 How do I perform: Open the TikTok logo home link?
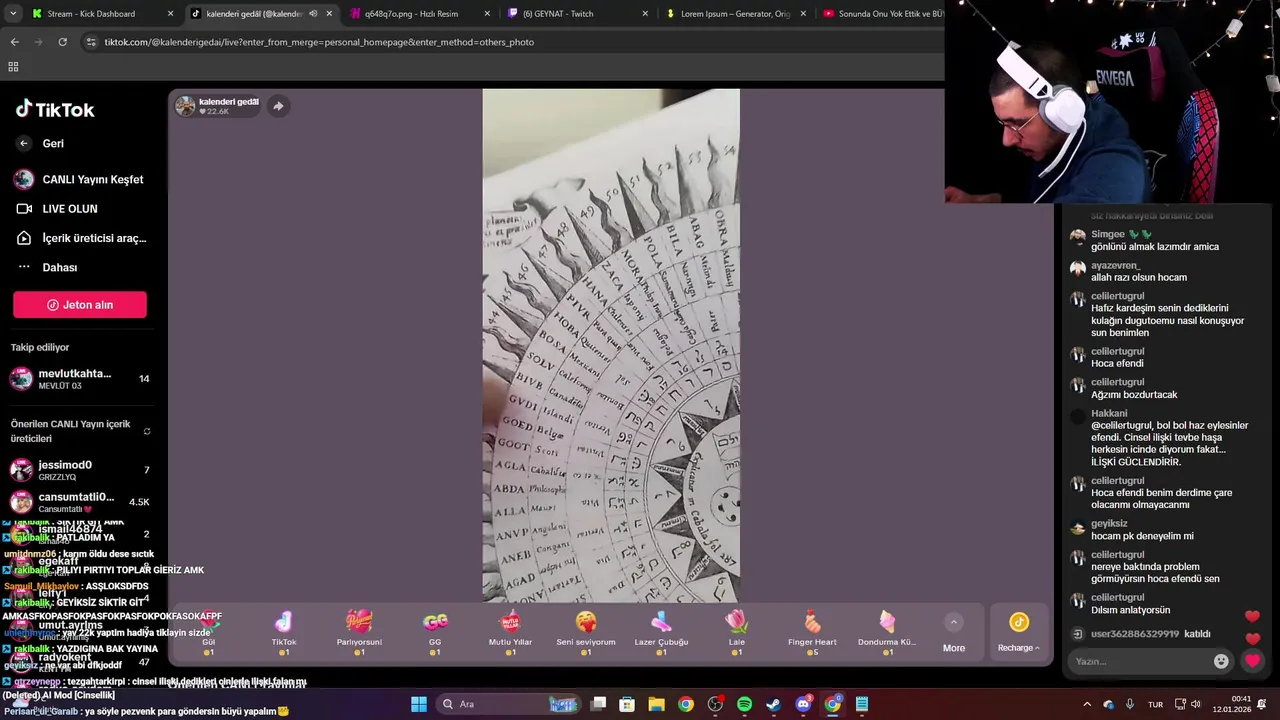point(55,109)
